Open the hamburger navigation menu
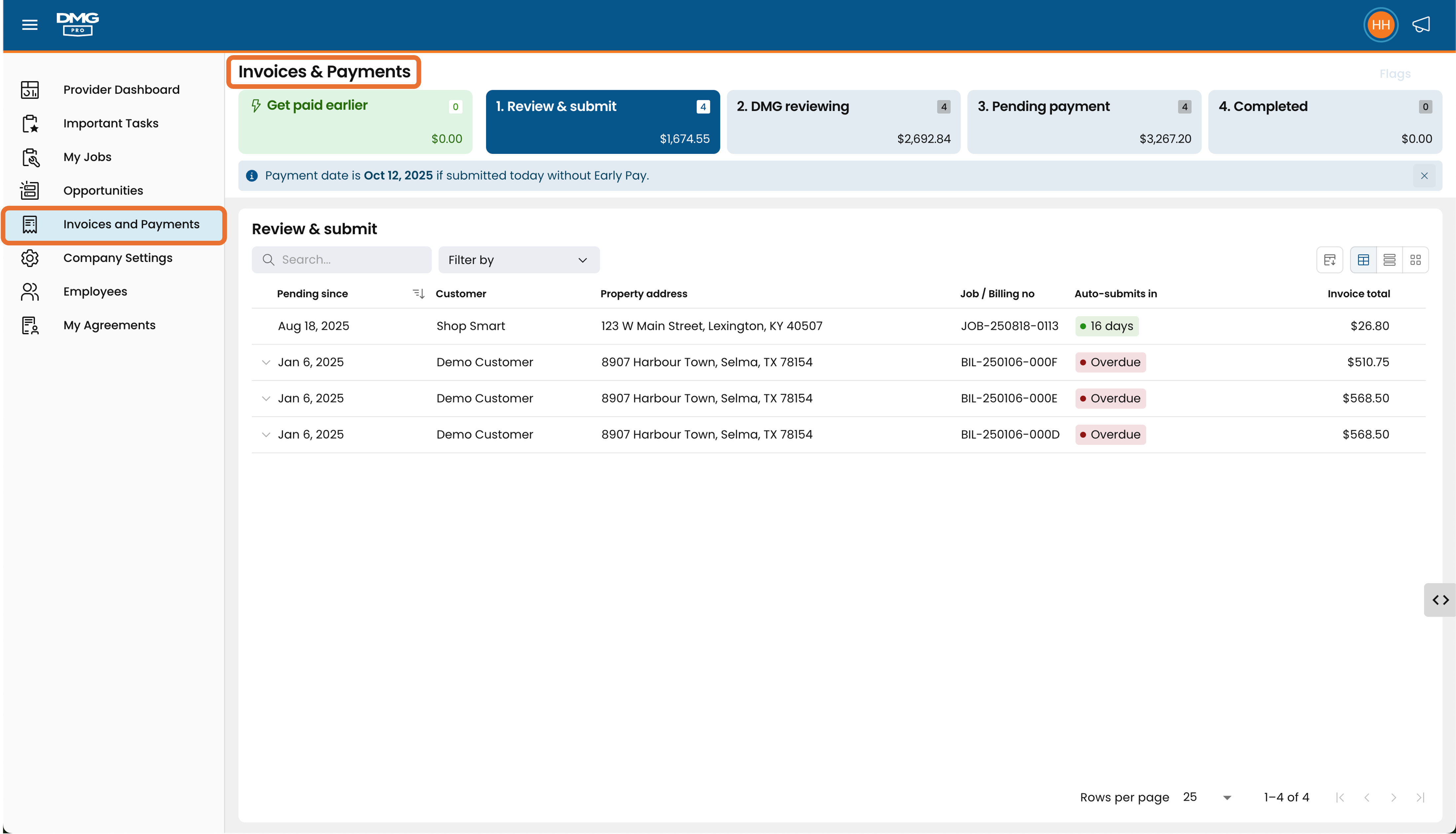 tap(30, 25)
